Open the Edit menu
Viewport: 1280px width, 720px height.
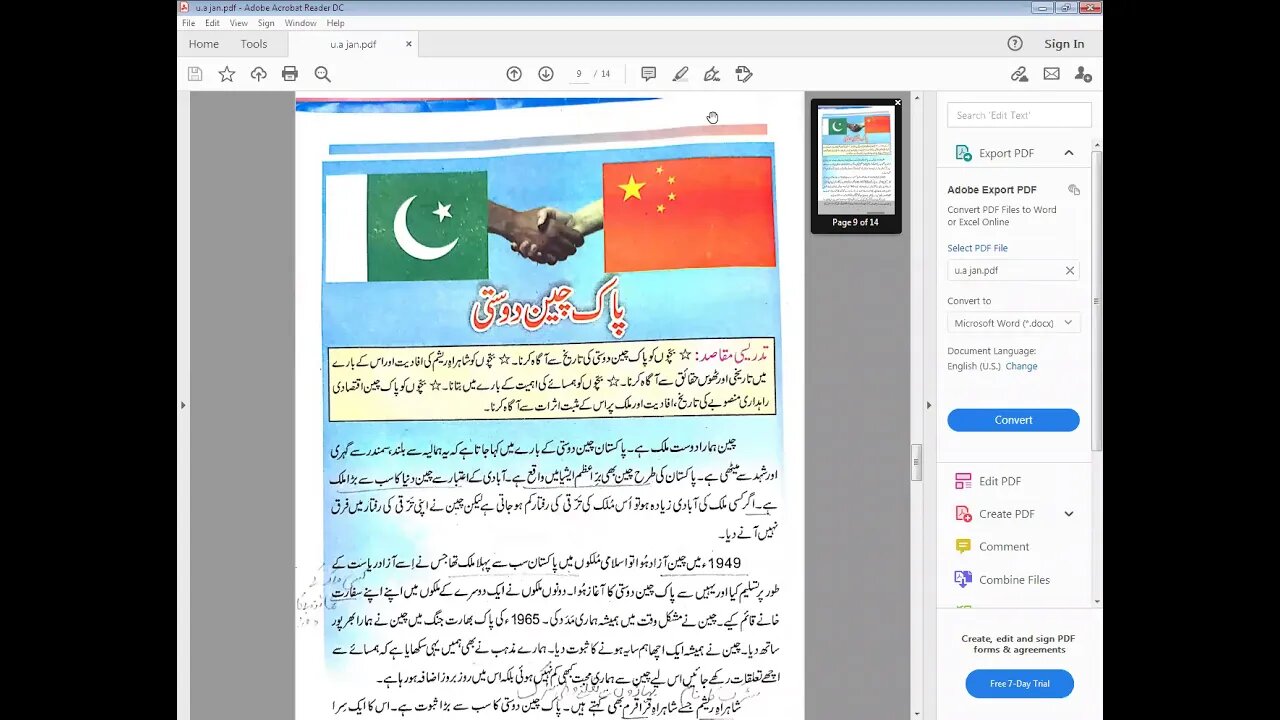(x=212, y=23)
